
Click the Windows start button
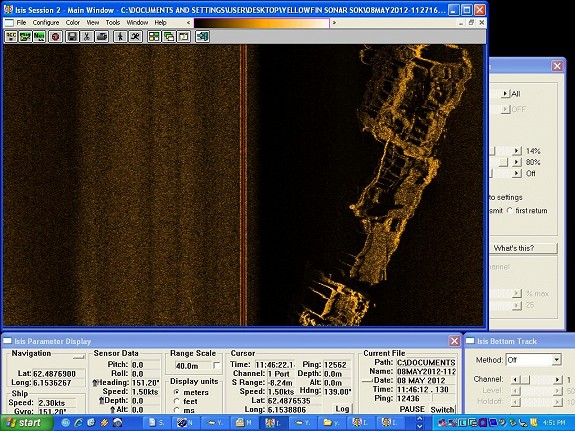pos(26,423)
